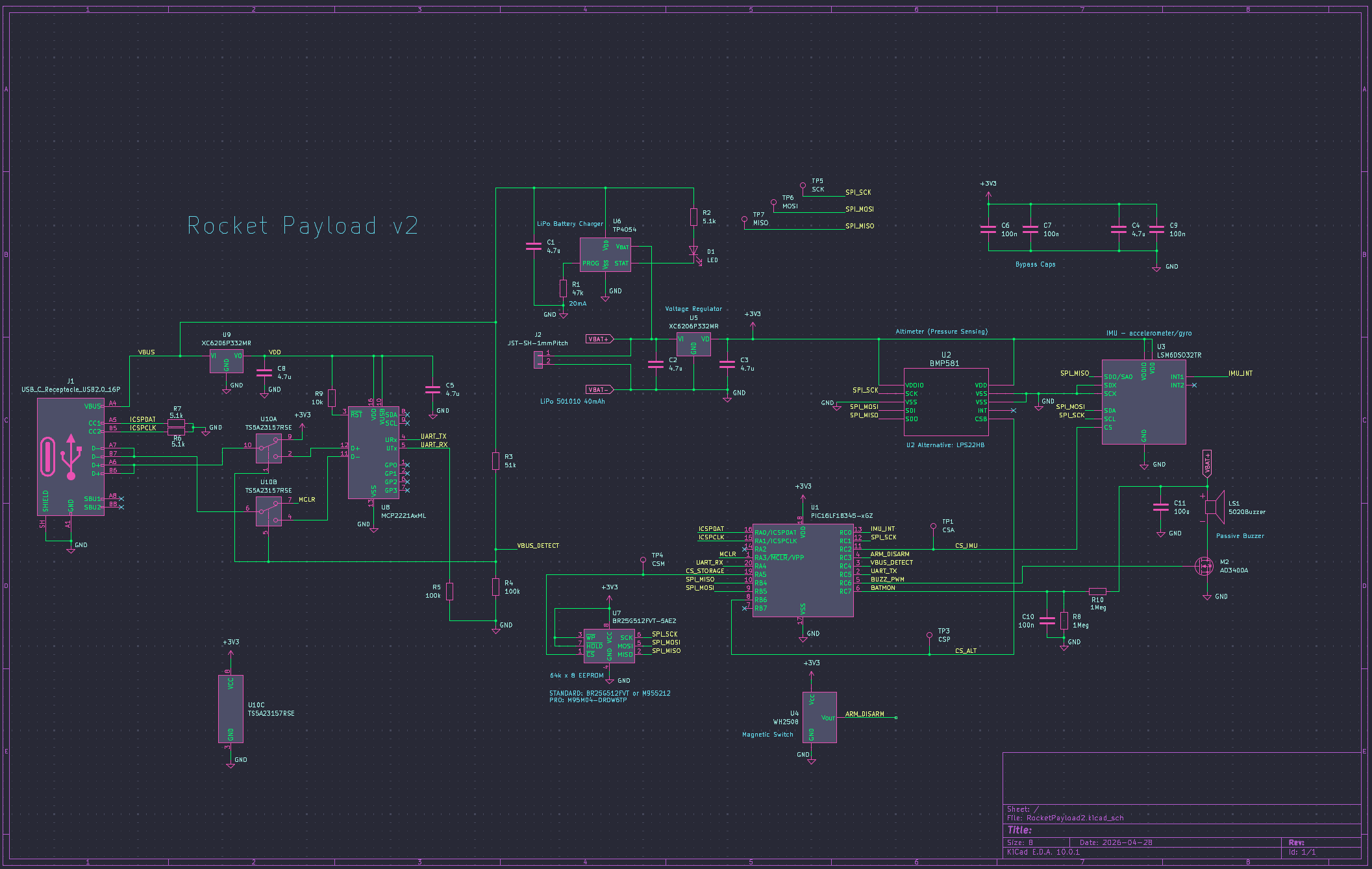1372x869 pixels.
Task: Click the TP4054 battery charger U6
Action: click(605, 254)
